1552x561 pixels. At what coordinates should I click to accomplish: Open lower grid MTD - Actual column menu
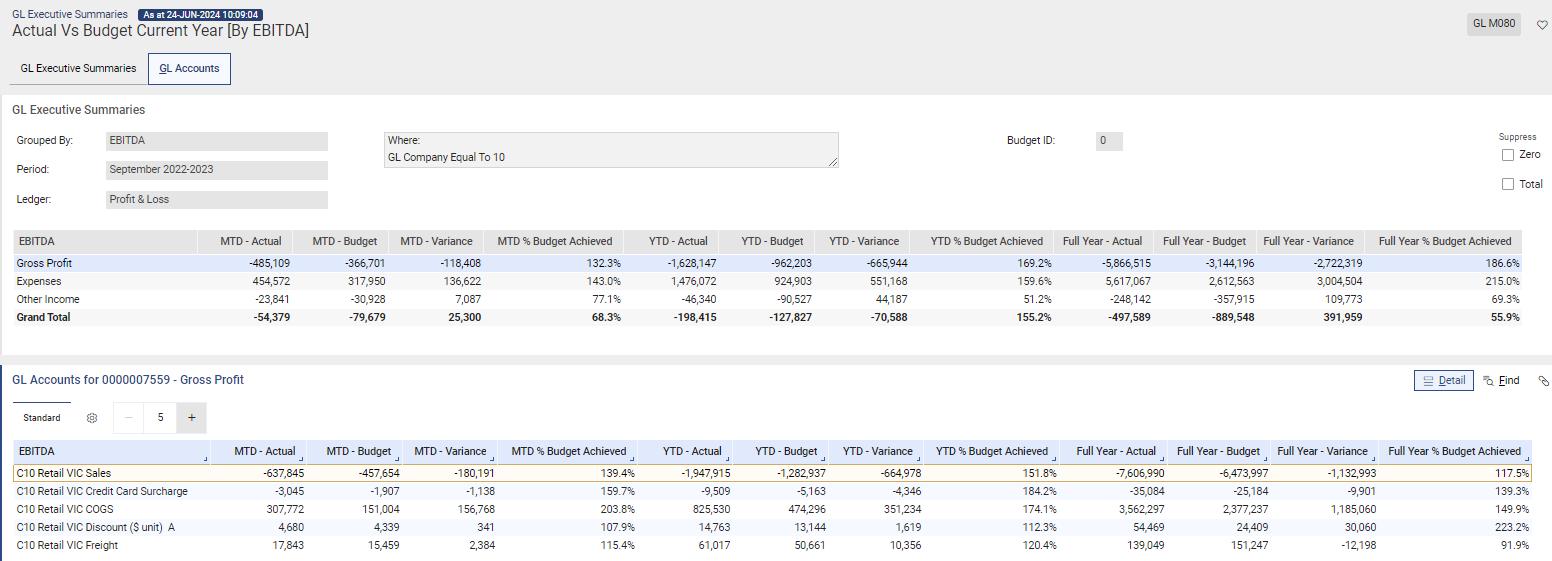click(302, 458)
